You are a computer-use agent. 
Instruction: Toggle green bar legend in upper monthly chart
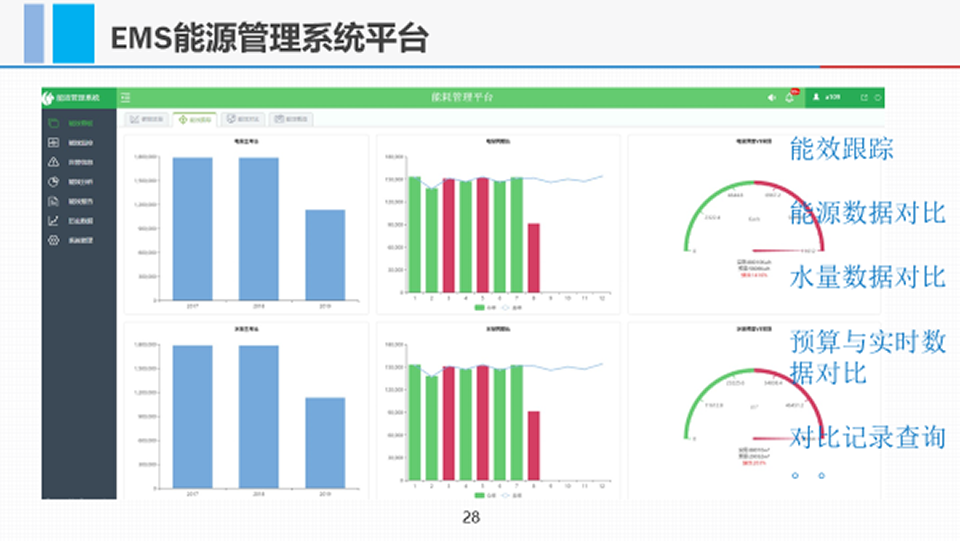(x=483, y=308)
